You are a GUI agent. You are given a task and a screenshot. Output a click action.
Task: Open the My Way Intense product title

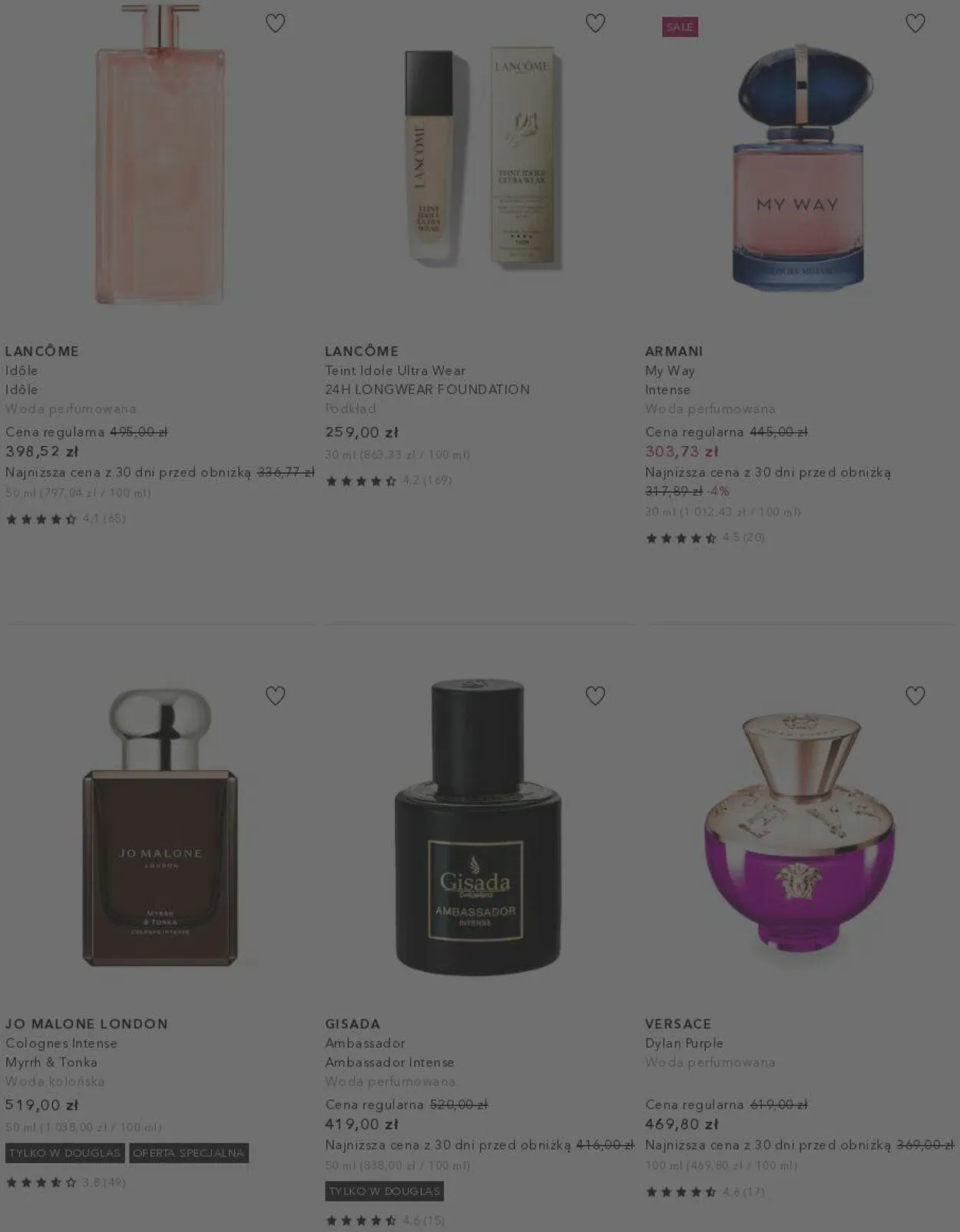(670, 380)
